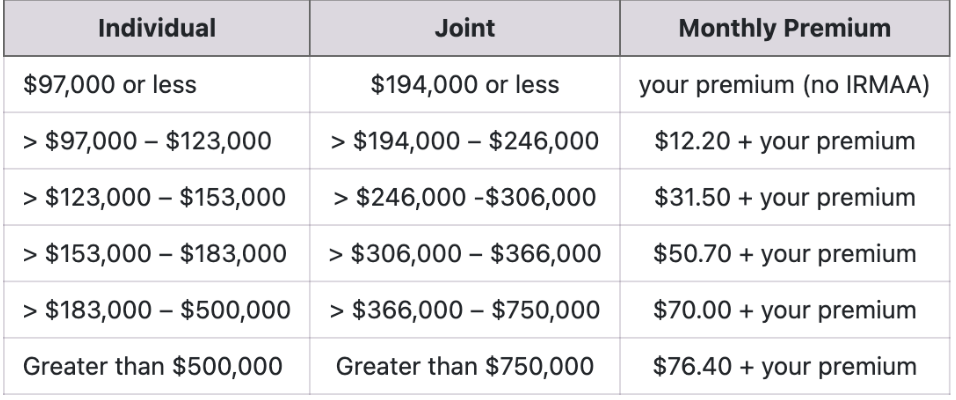This screenshot has height=400, width=956.
Task: Select the Greater than $500,000 cell
Action: [x=157, y=366]
